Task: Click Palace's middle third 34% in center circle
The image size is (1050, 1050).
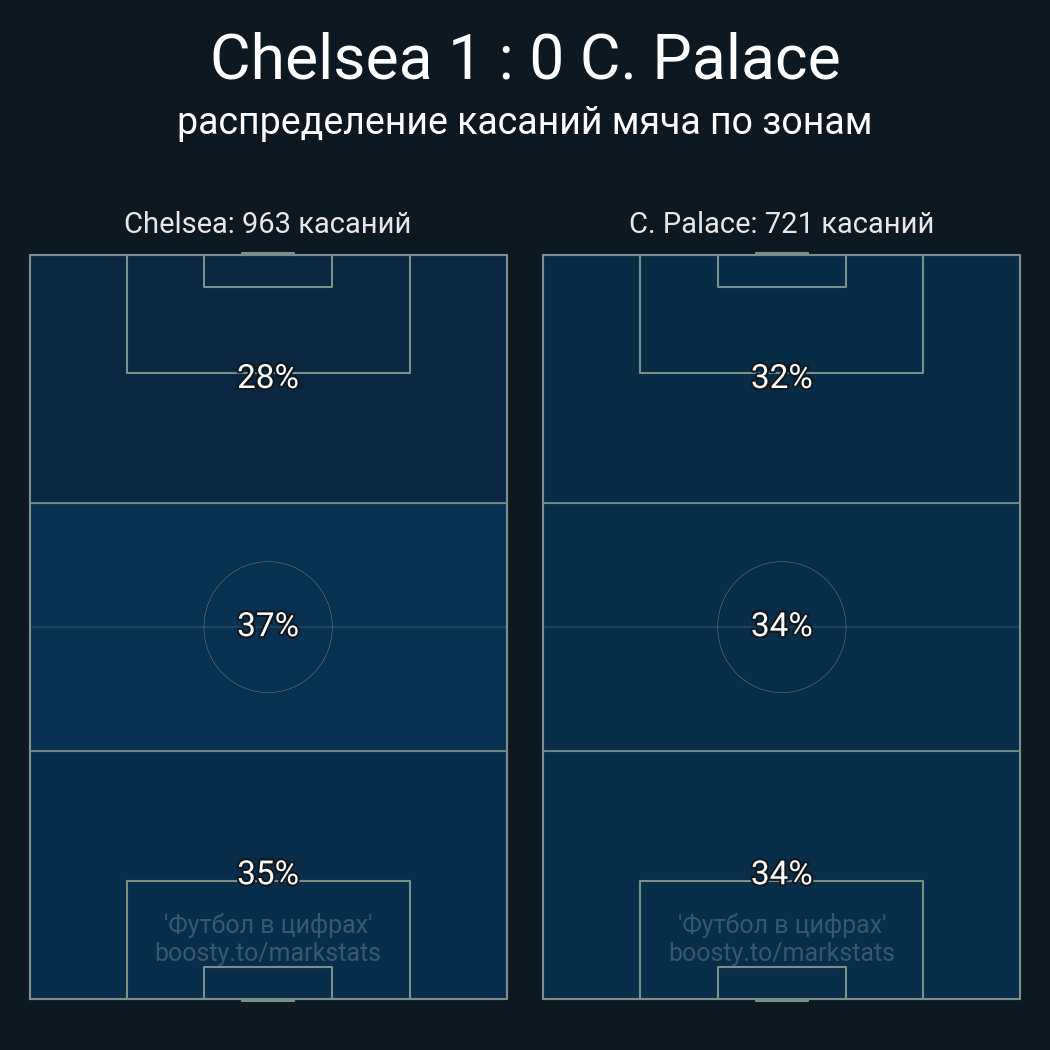Action: (781, 625)
